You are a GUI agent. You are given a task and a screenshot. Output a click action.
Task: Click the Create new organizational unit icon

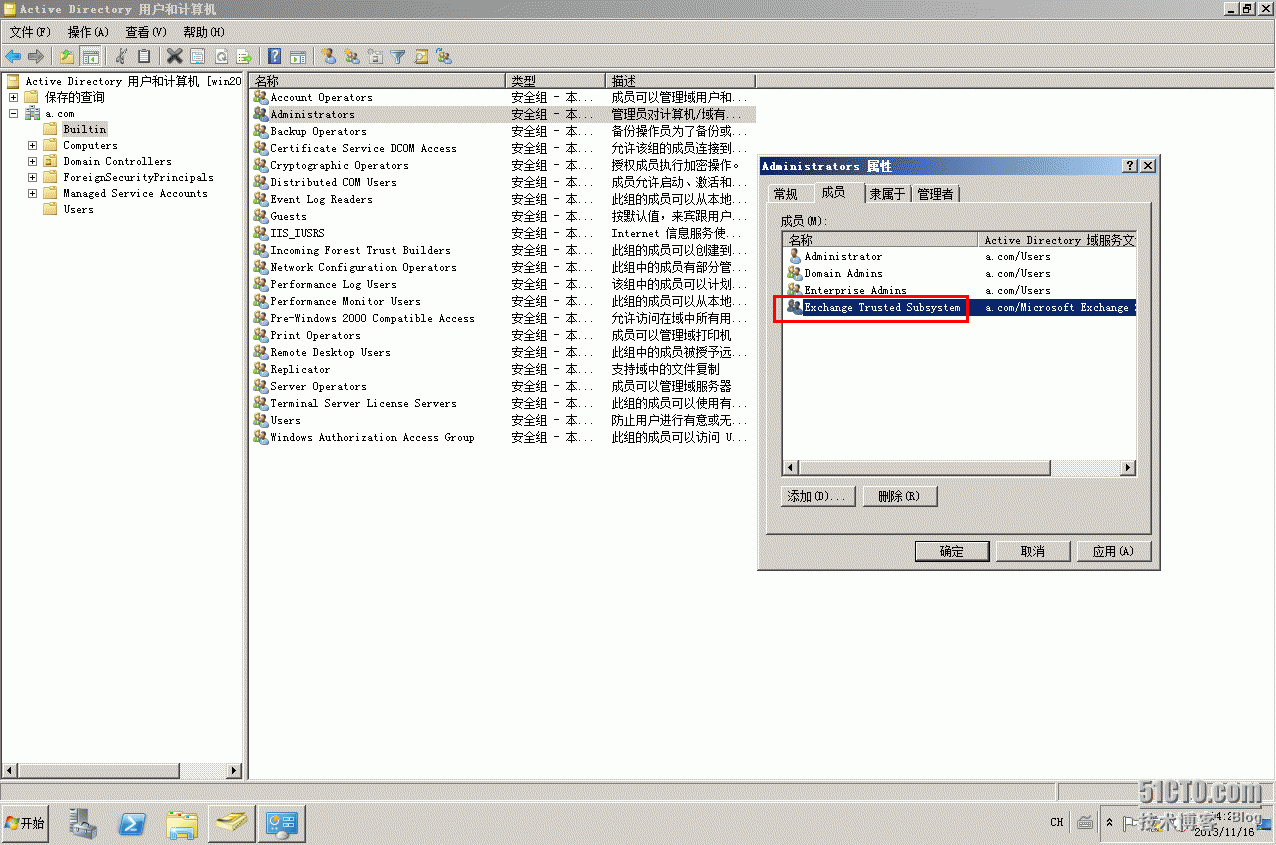(x=375, y=57)
